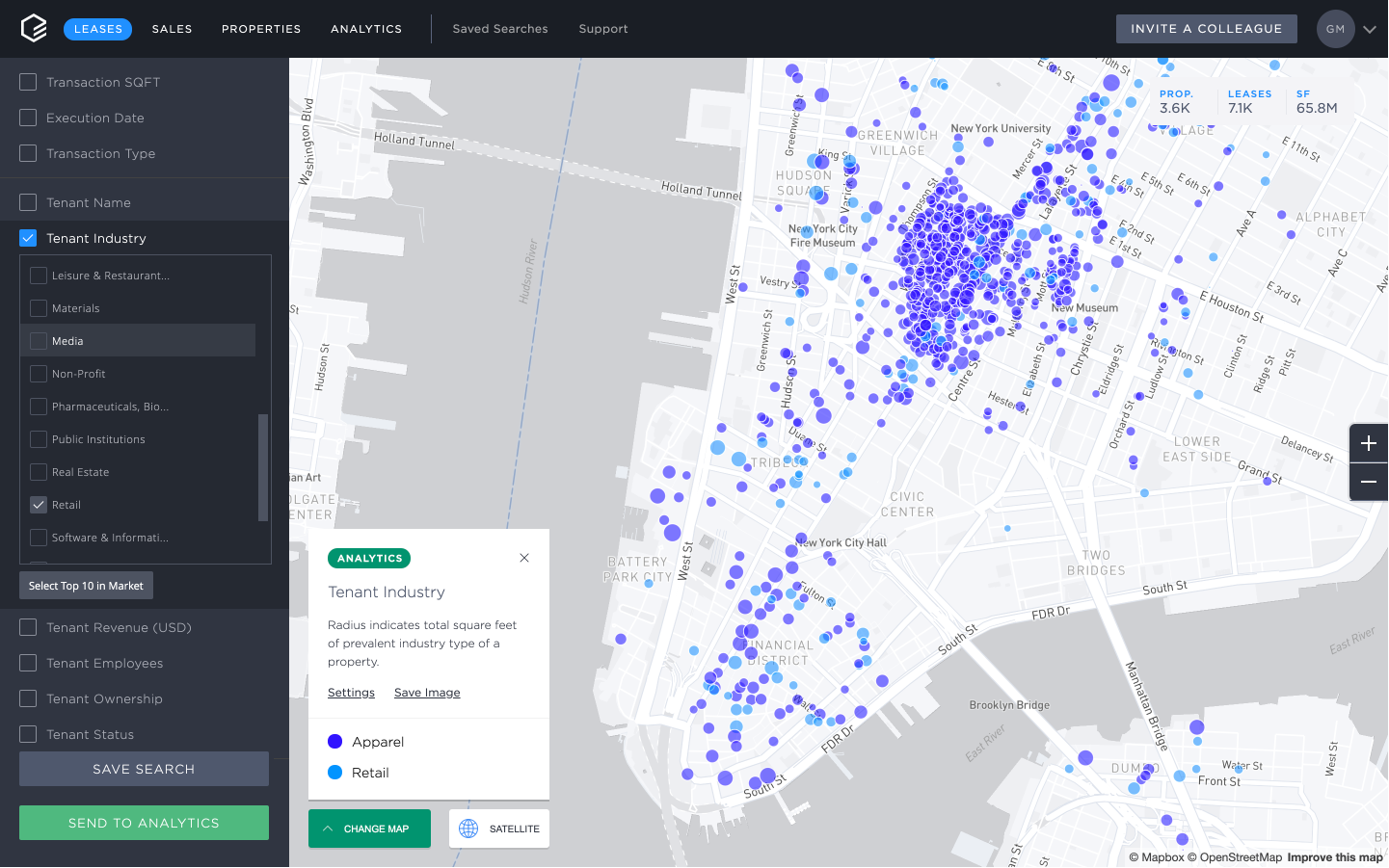This screenshot has width=1389, height=868.
Task: Click the company logo icon top-left
Action: pos(33,28)
